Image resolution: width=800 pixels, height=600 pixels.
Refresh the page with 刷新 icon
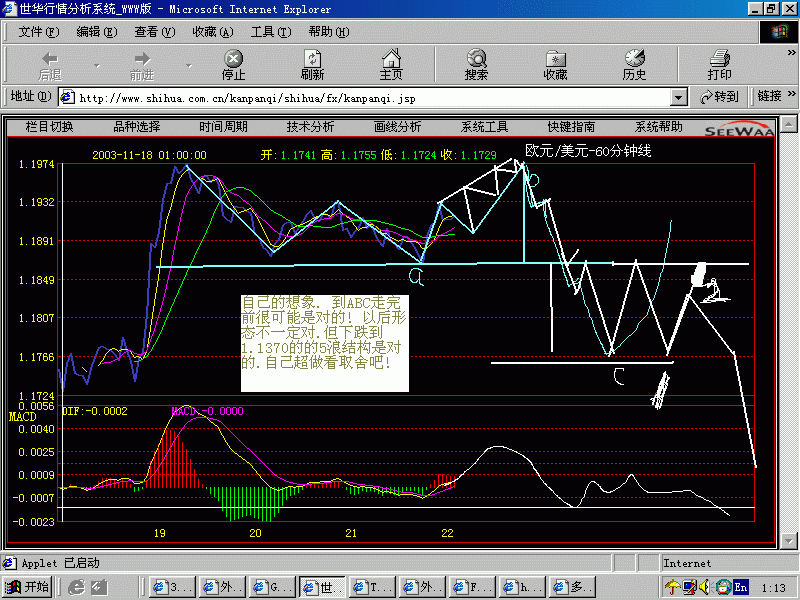[x=312, y=65]
